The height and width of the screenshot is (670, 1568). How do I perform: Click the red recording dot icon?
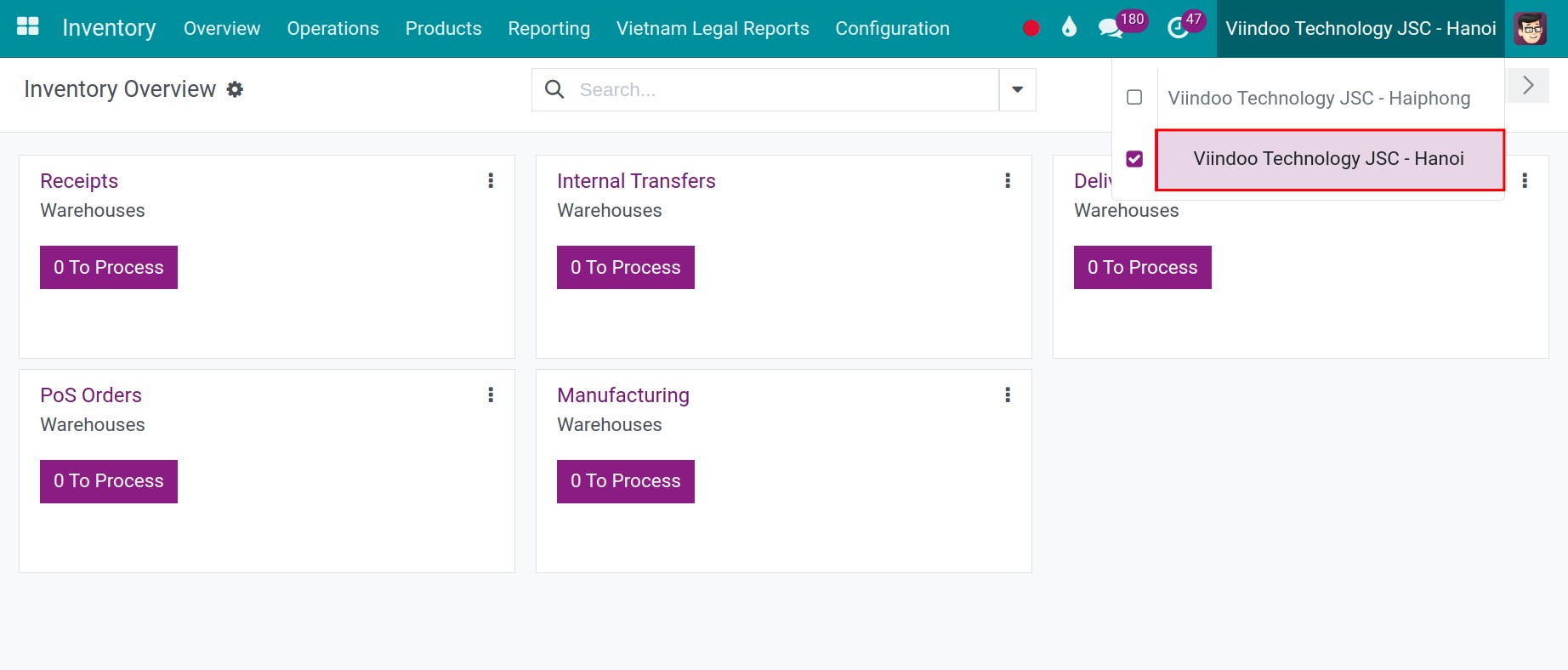click(x=1031, y=28)
